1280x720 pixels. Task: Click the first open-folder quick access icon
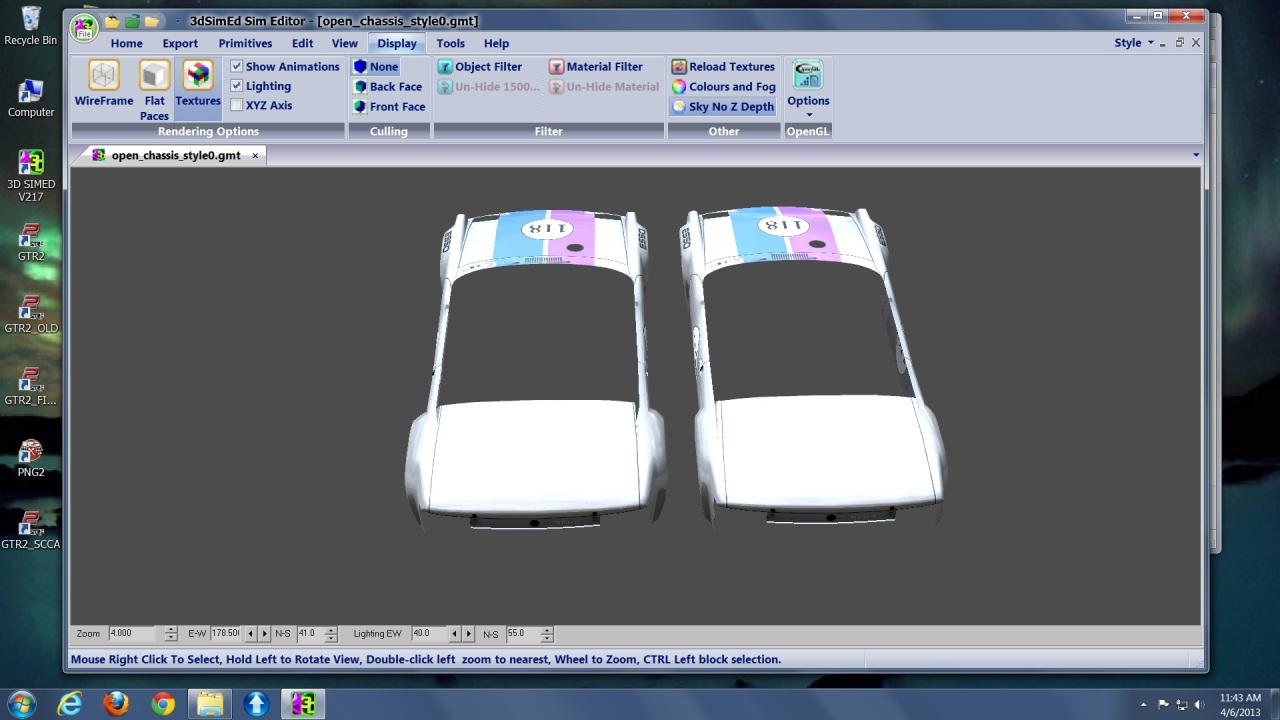[x=112, y=21]
